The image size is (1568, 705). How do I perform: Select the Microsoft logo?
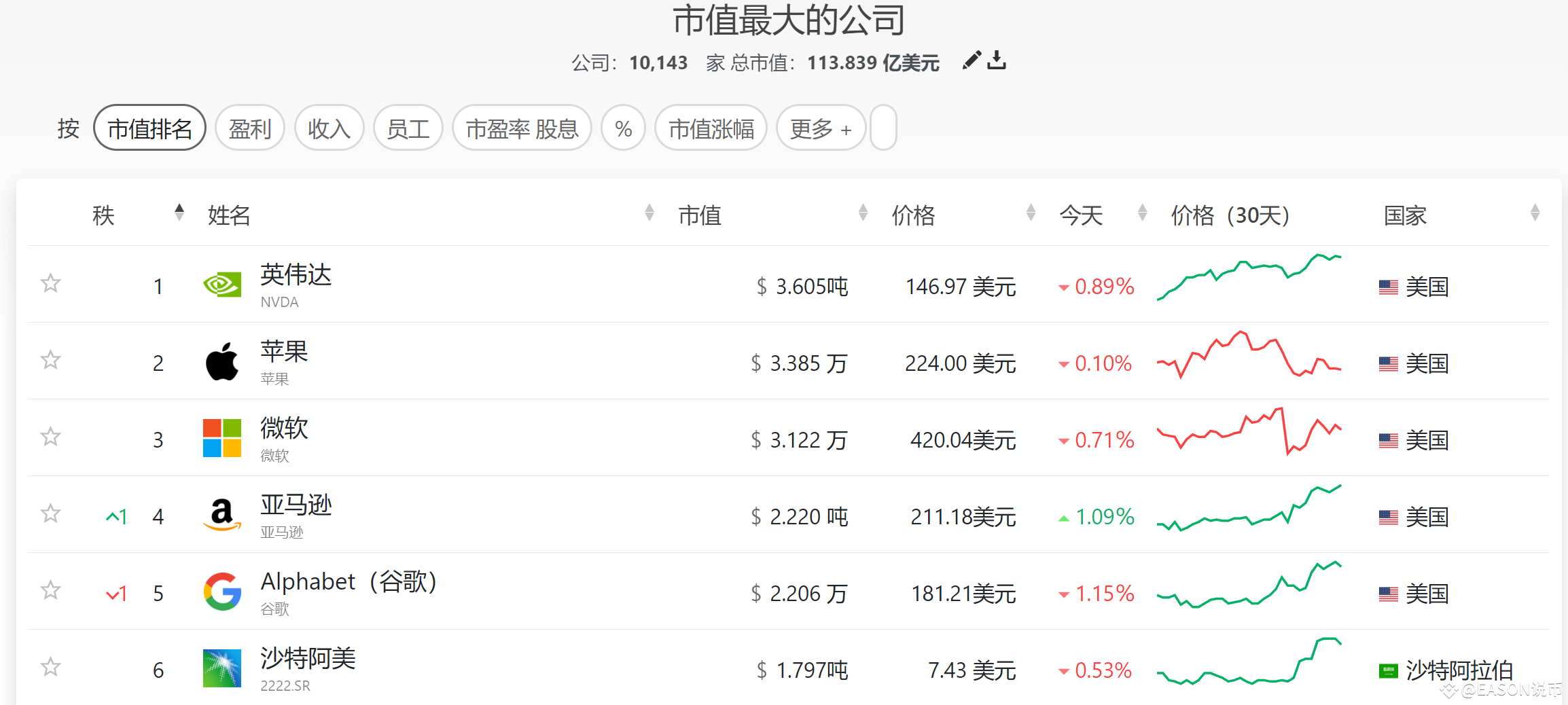click(x=221, y=439)
